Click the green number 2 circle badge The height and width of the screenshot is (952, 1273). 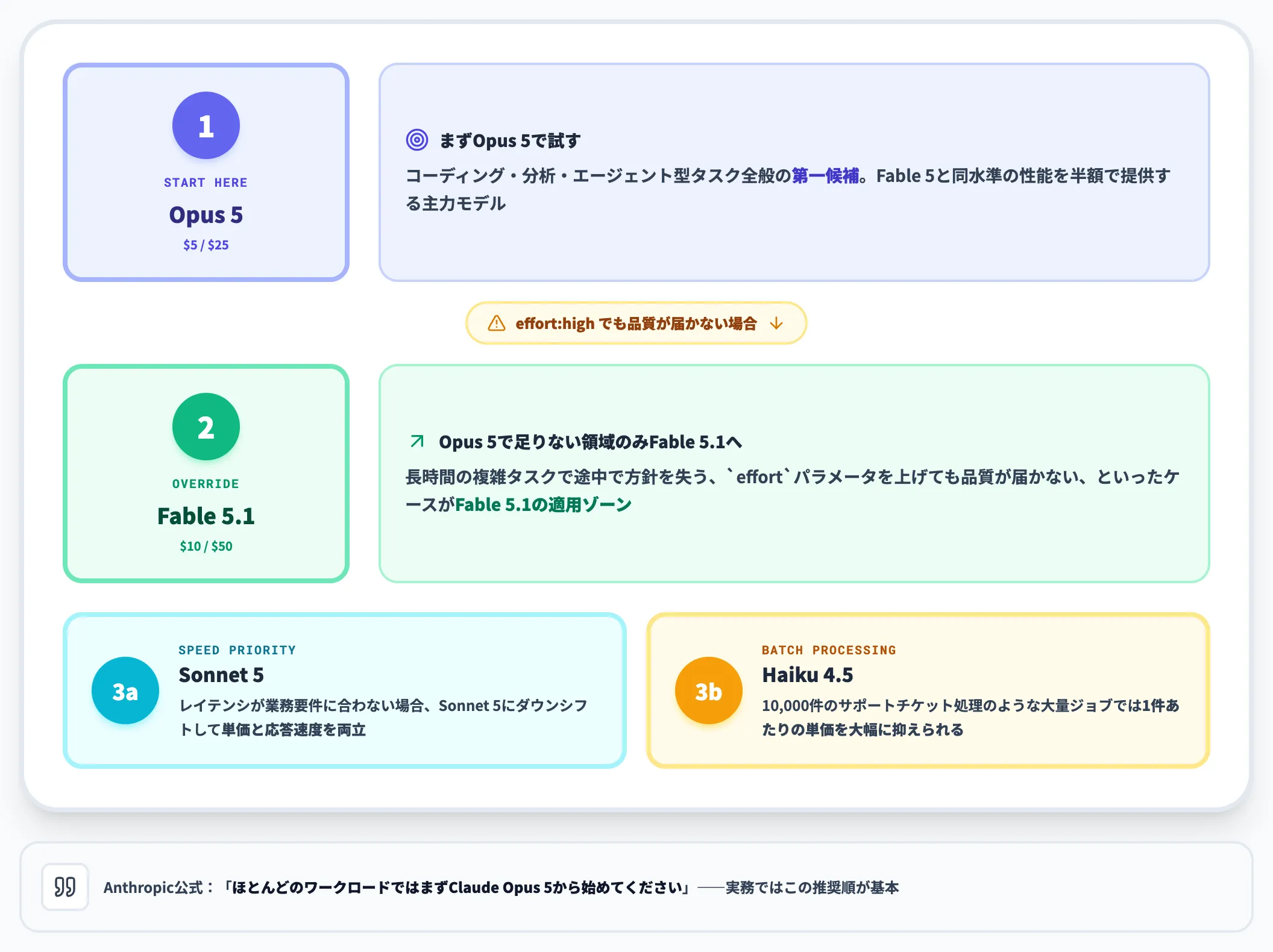tap(206, 427)
